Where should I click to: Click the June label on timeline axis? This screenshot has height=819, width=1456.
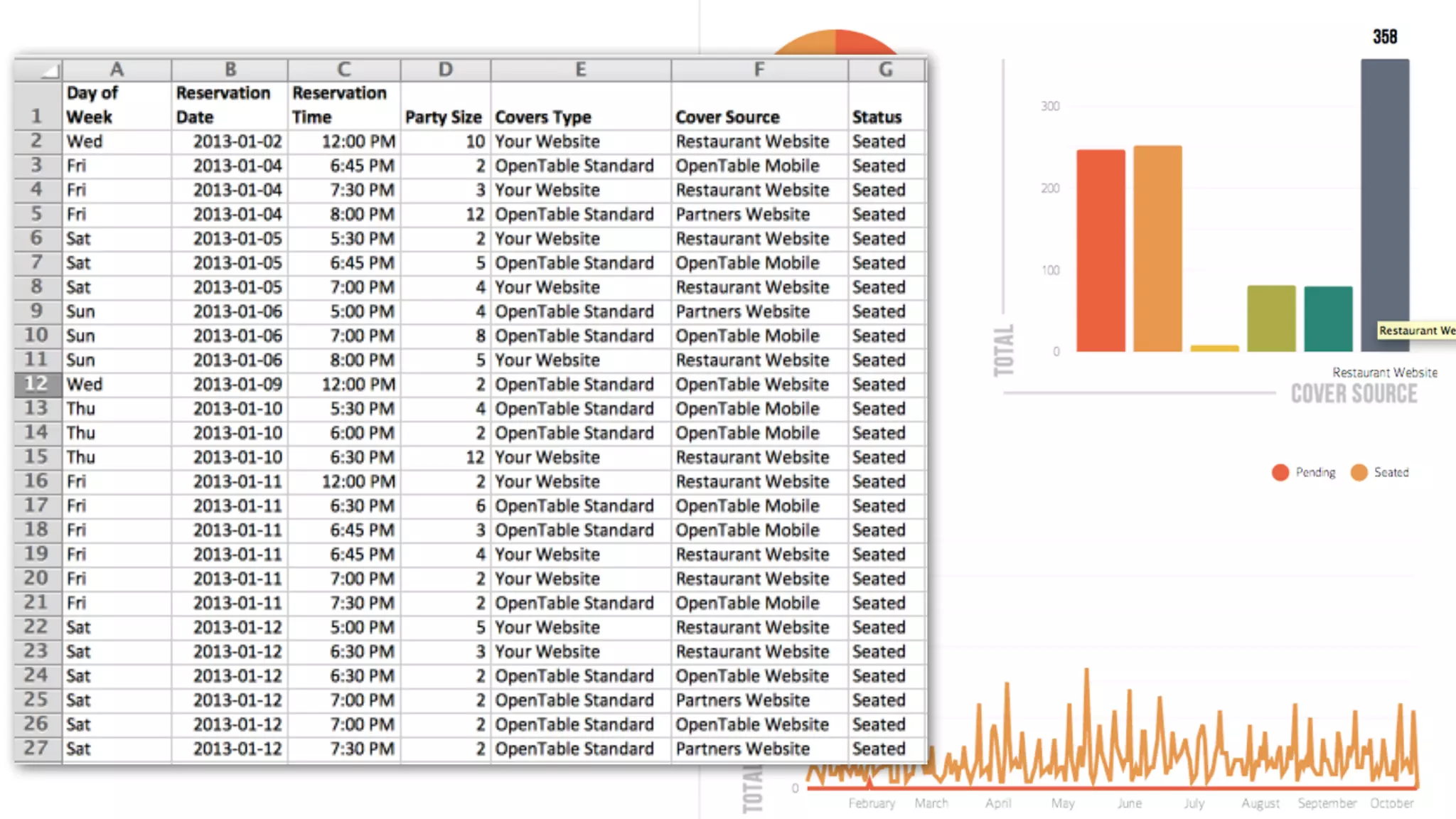[x=1129, y=803]
